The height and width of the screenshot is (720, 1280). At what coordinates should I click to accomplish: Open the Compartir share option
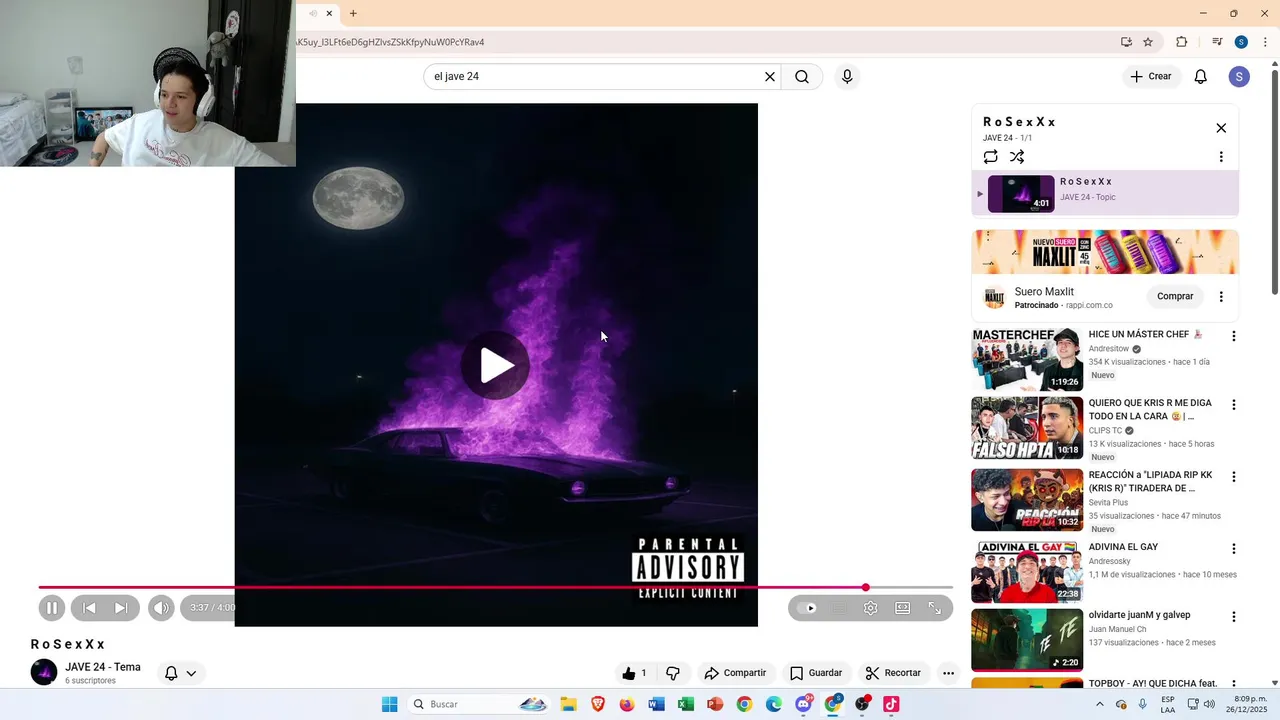[735, 673]
